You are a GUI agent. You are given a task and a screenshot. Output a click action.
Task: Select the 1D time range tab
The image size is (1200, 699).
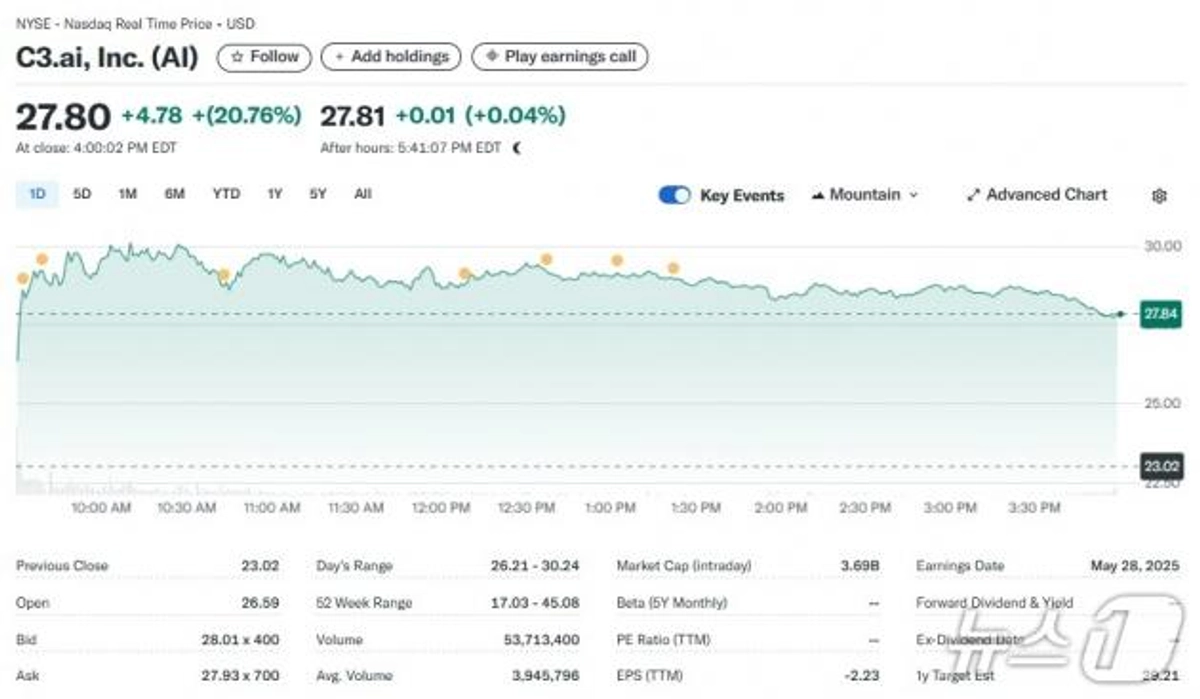click(37, 194)
